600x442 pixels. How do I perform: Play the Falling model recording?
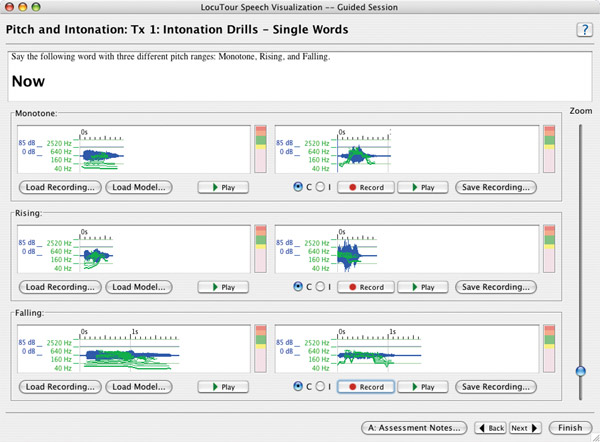pos(223,387)
